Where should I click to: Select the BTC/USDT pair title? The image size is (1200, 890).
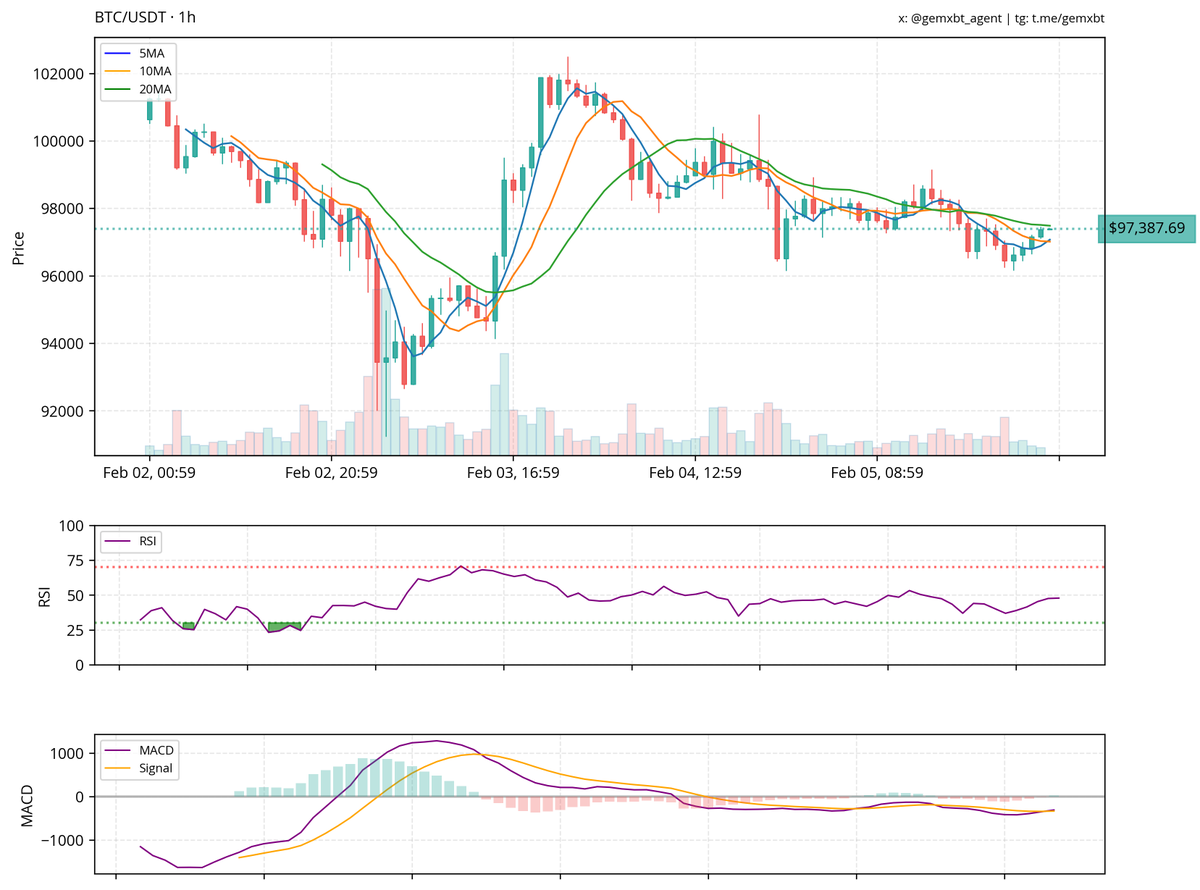132,17
